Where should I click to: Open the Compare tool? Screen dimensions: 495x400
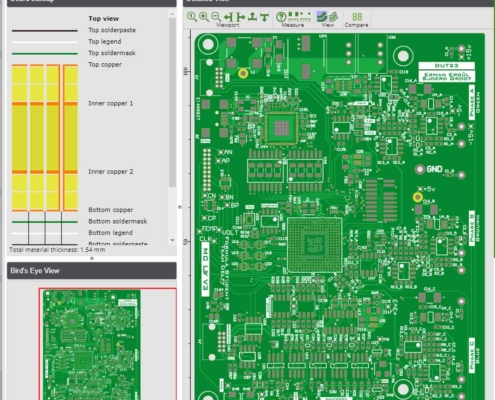357,19
